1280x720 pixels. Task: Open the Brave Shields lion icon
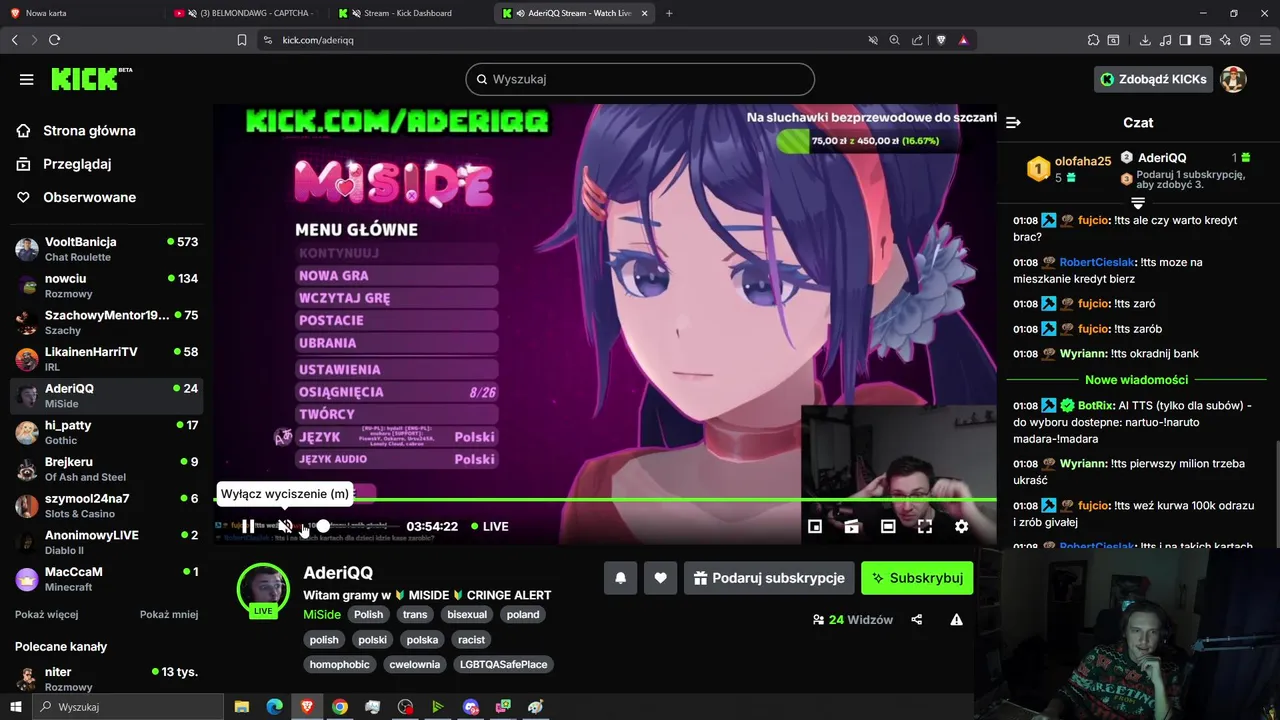[941, 40]
